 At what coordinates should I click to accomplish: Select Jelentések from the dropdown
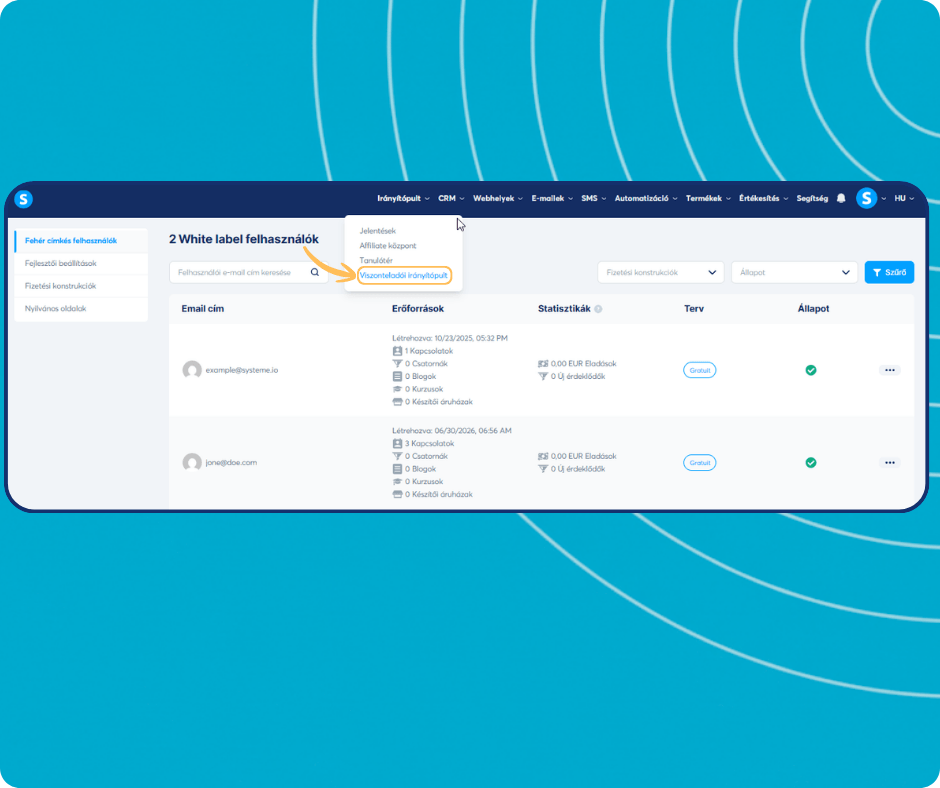pos(378,231)
